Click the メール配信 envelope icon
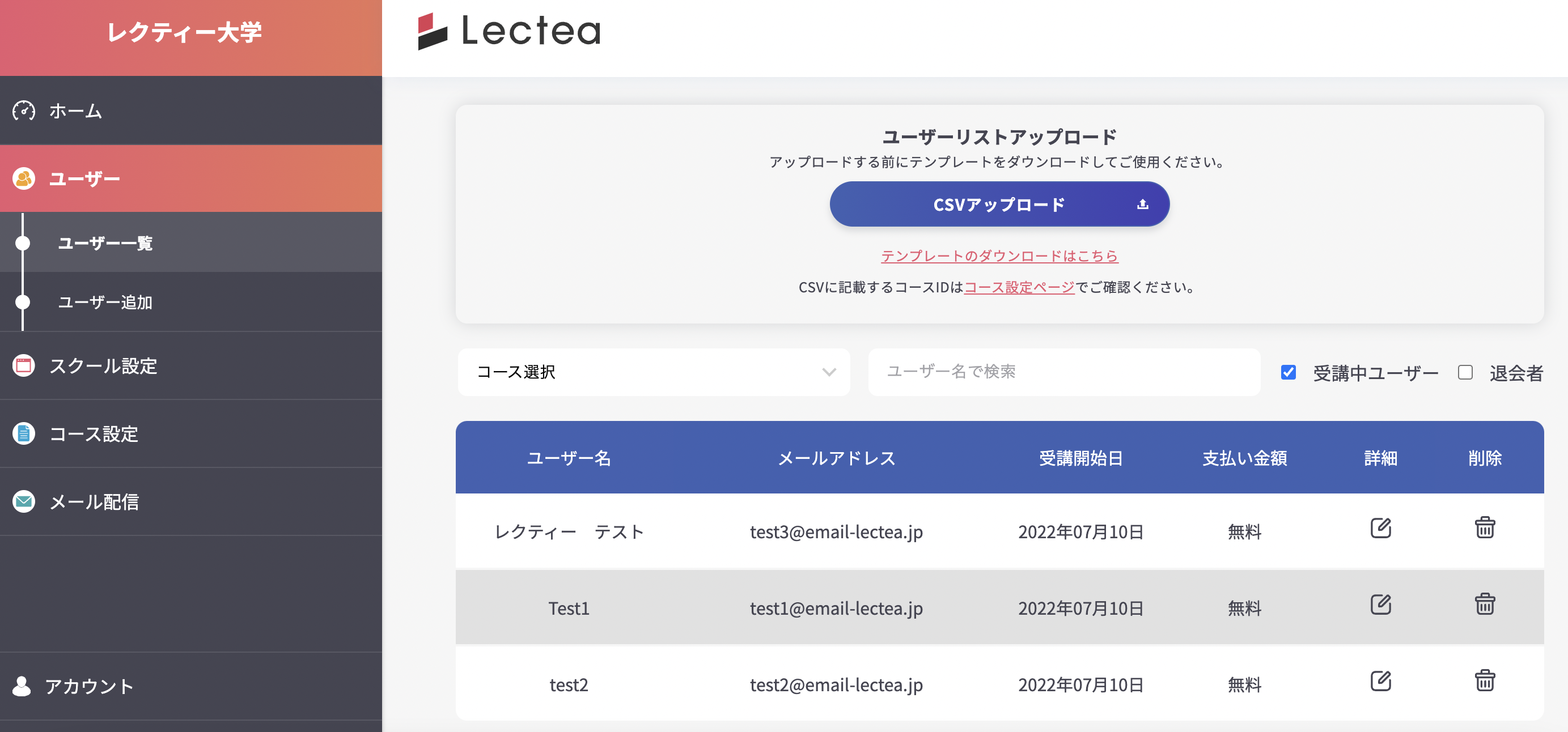This screenshot has width=1568, height=732. (24, 501)
